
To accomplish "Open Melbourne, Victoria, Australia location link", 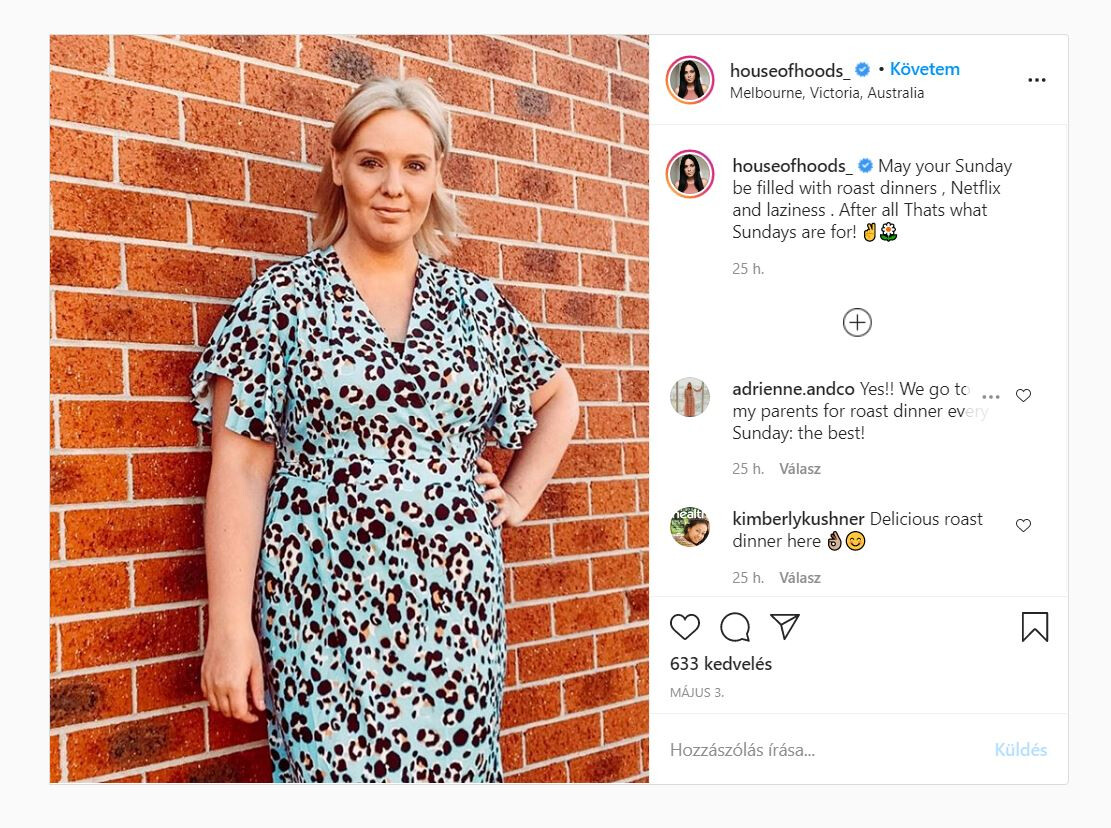I will pos(826,93).
